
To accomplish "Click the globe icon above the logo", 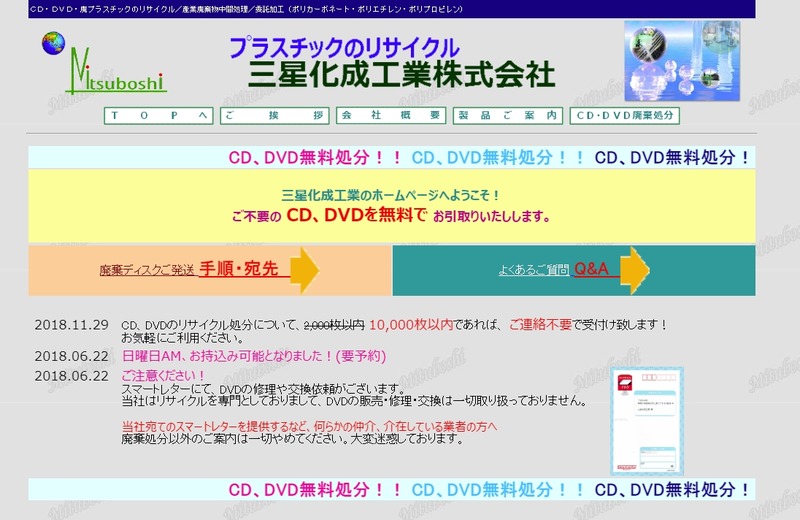I will tap(54, 43).
